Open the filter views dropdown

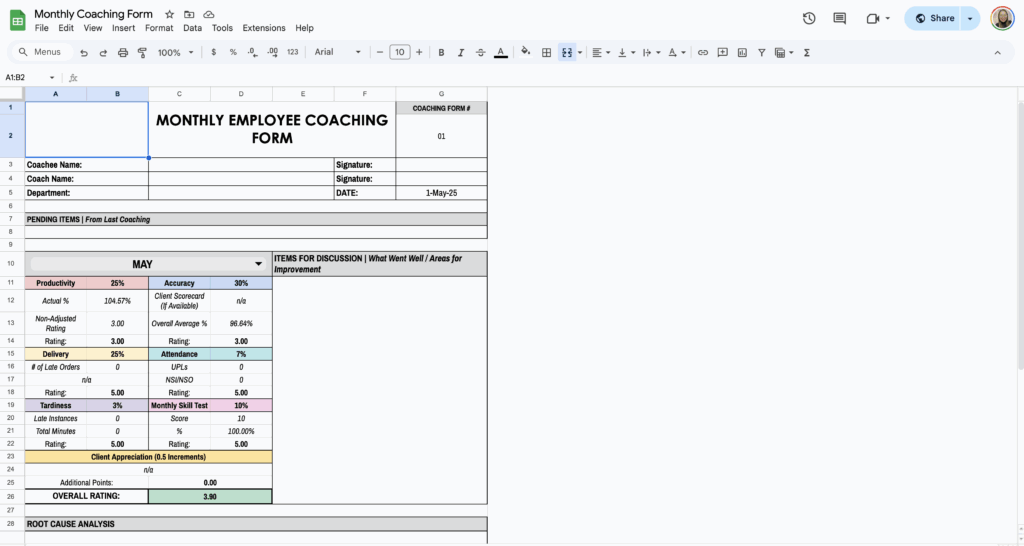click(784, 53)
